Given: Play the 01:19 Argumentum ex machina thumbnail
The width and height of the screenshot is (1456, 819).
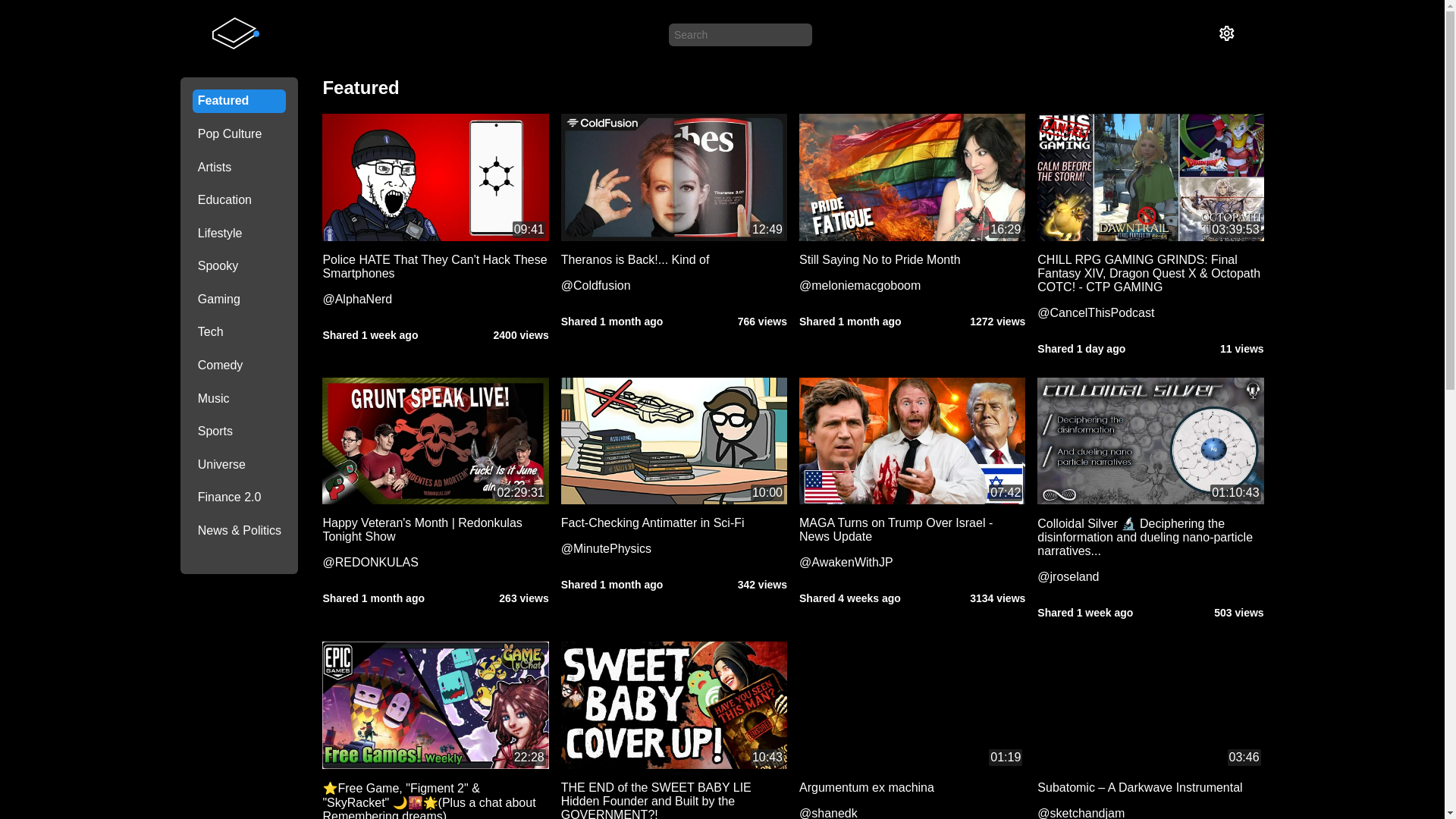Looking at the screenshot, I should coord(912,705).
